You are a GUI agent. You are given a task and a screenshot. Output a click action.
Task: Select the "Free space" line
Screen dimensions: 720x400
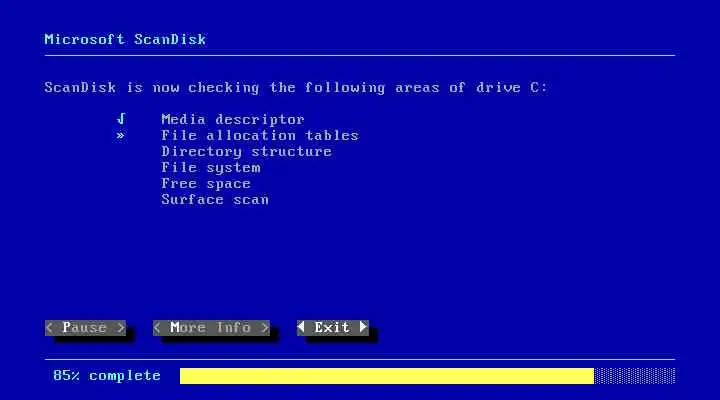coord(206,184)
